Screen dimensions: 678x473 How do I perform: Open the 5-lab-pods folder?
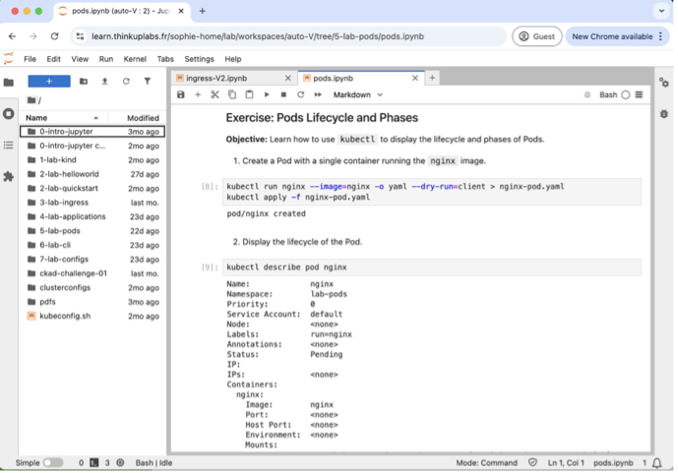click(60, 230)
